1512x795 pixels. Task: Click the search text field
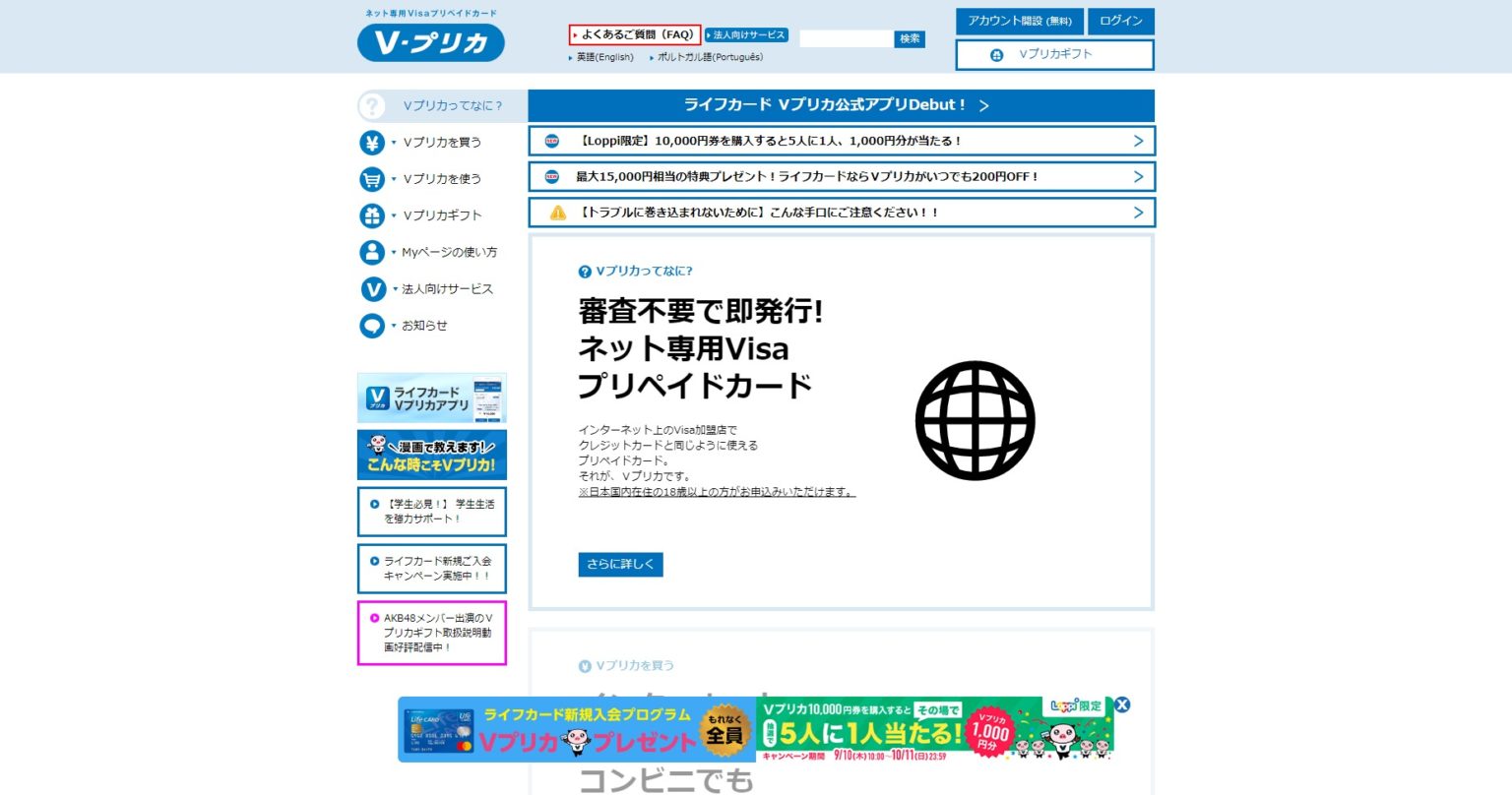[847, 38]
